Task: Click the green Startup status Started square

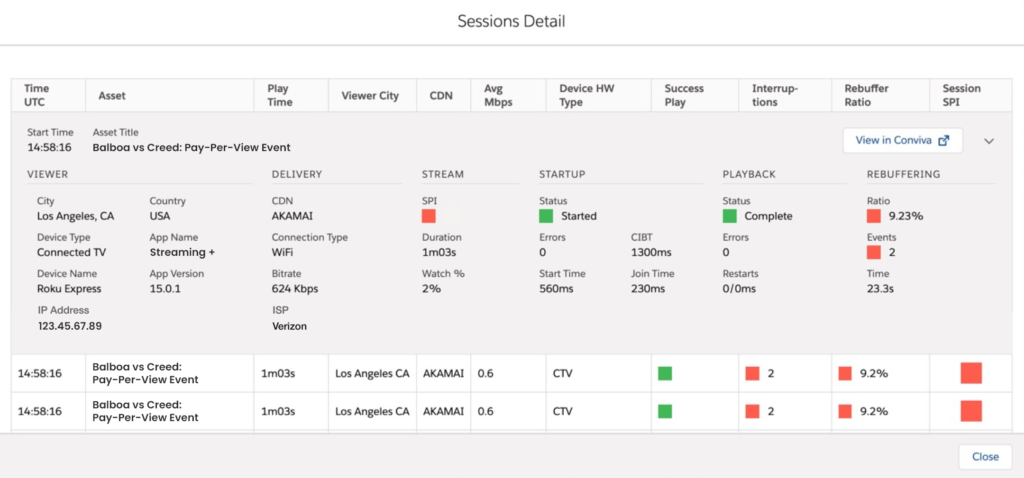Action: (546, 216)
